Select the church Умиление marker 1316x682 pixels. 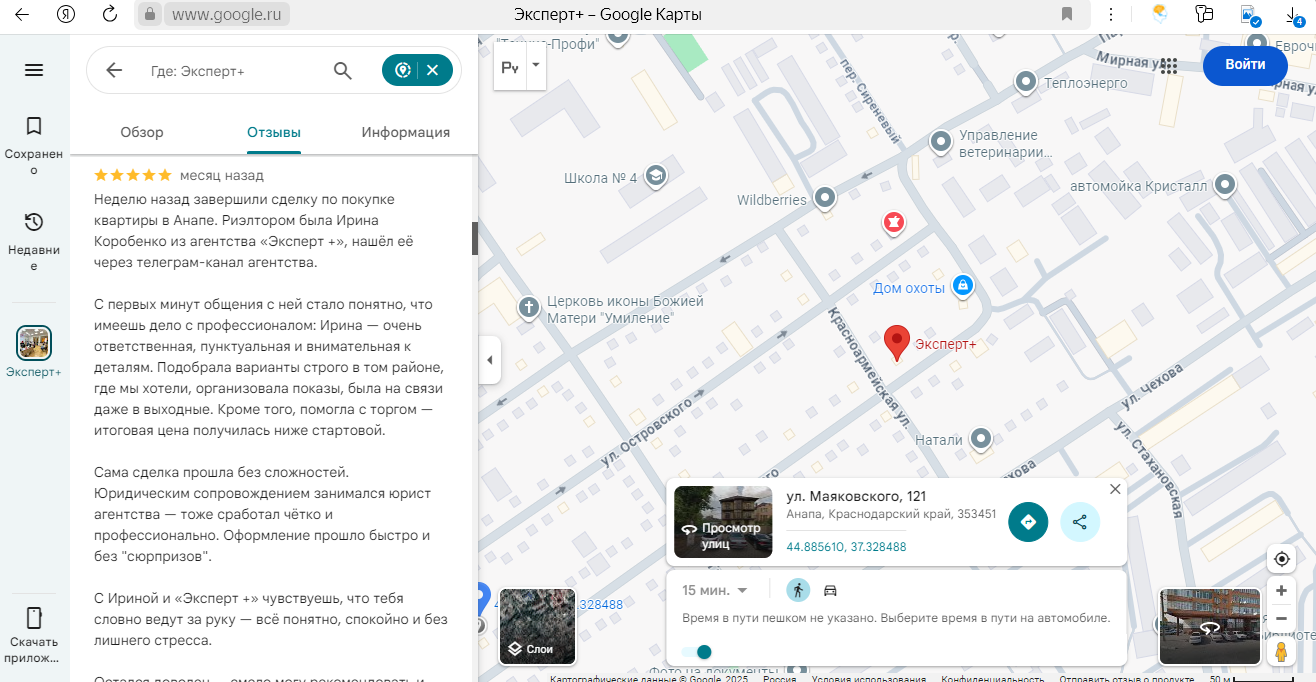[530, 307]
